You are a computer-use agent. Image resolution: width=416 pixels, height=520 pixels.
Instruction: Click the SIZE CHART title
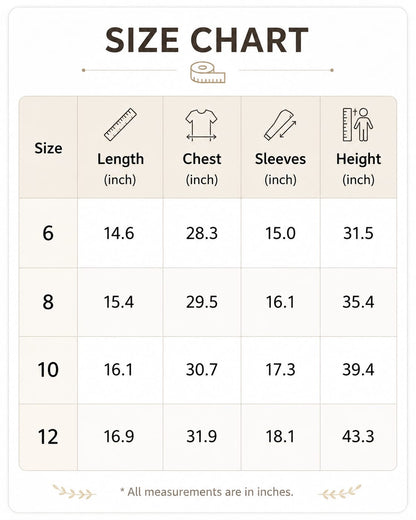point(207,40)
